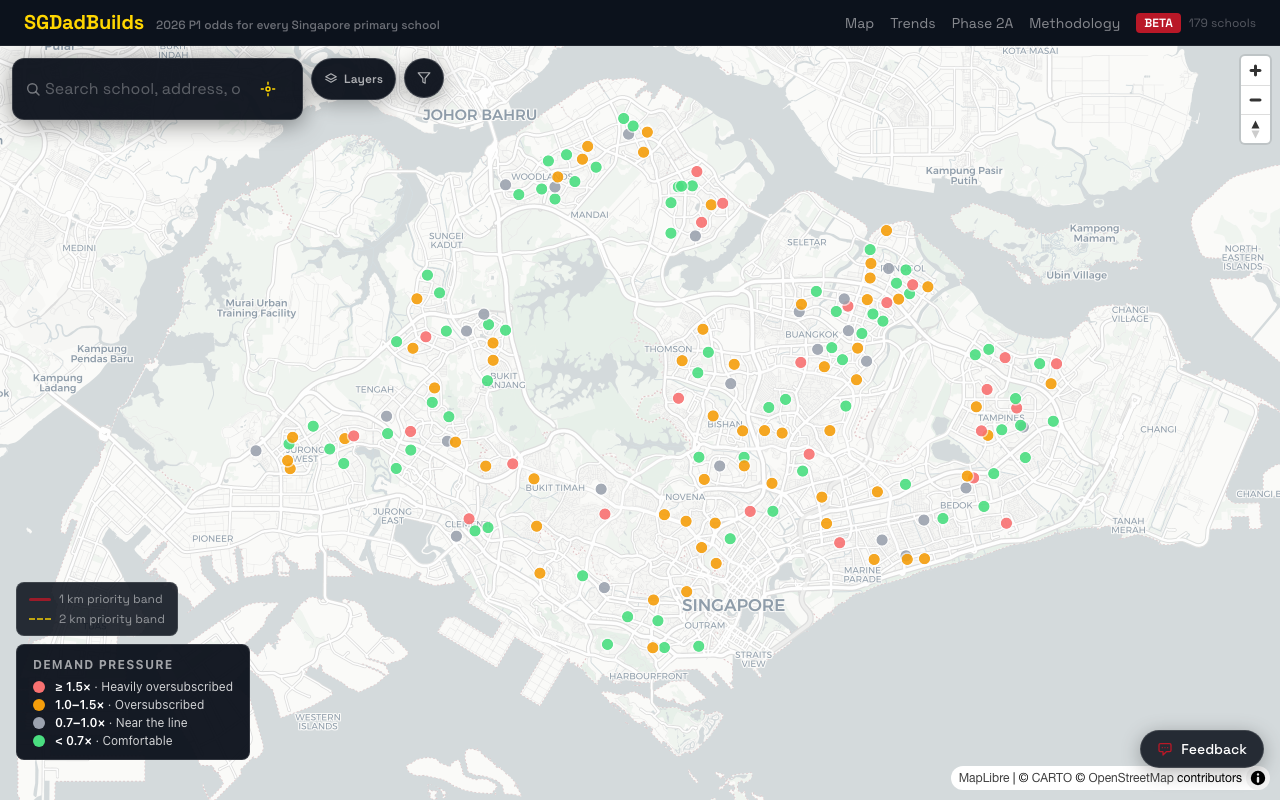Click the BUKIT TIMAH map label
This screenshot has width=1280, height=800.
click(x=555, y=488)
